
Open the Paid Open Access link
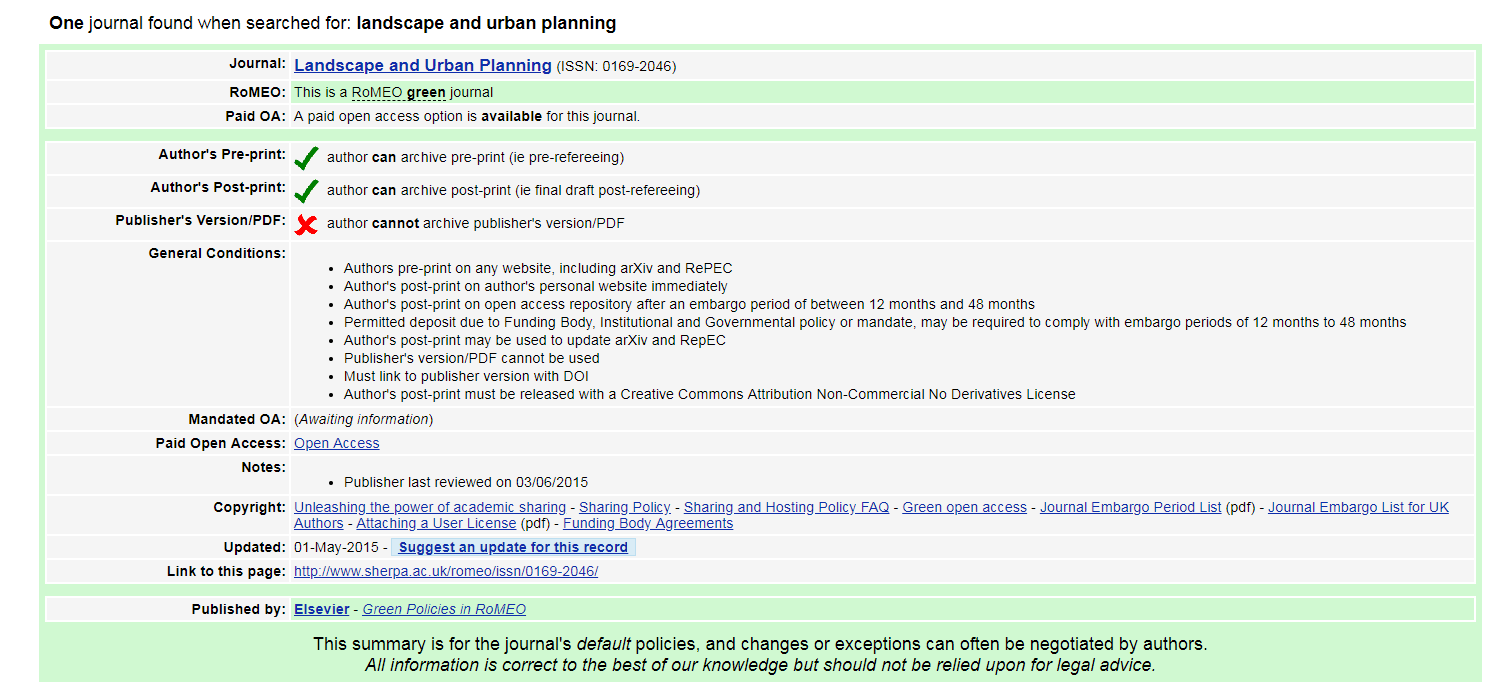click(336, 444)
